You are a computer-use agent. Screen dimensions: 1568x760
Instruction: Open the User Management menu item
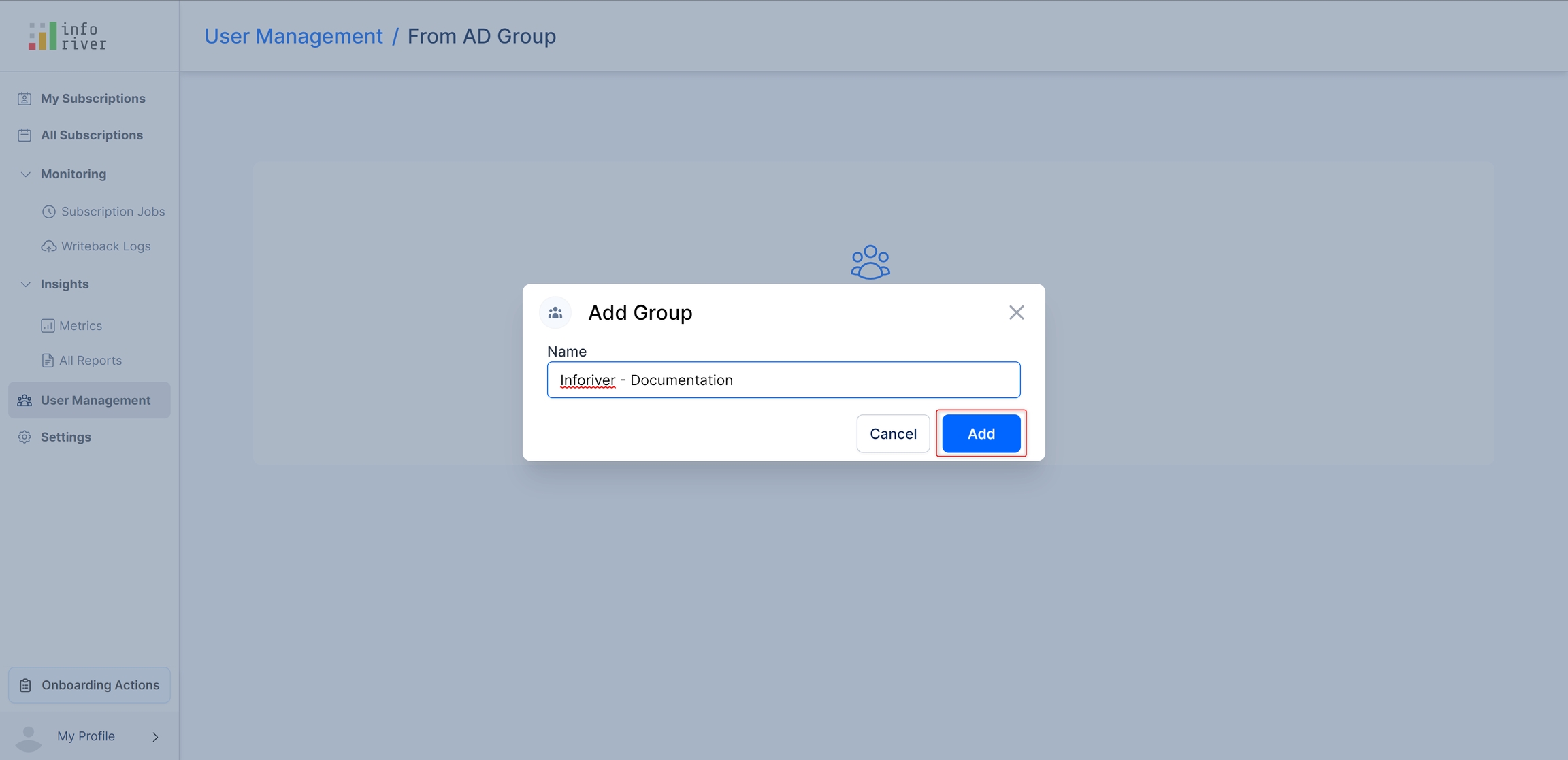(x=95, y=400)
